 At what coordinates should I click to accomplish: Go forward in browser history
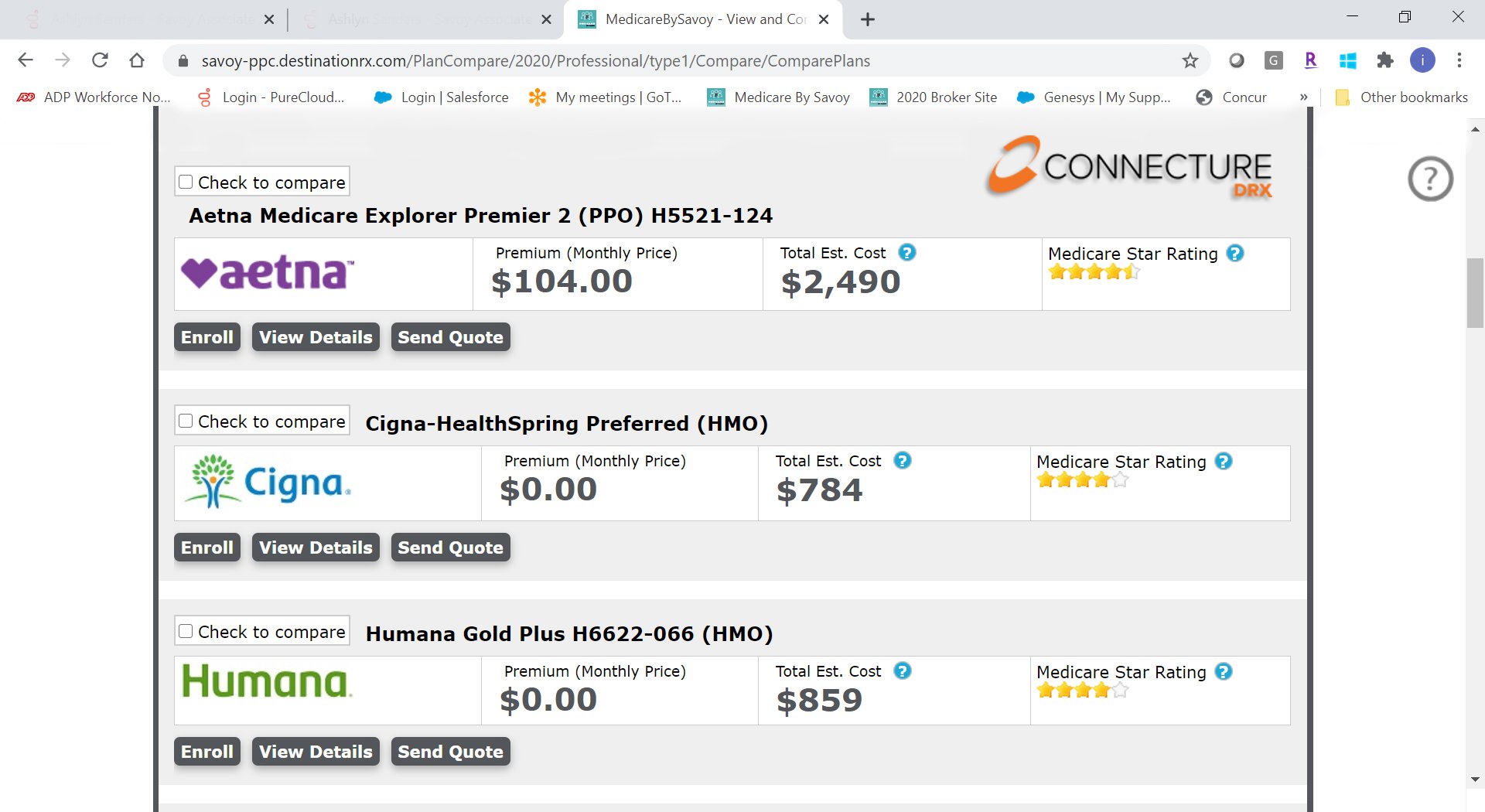[63, 60]
